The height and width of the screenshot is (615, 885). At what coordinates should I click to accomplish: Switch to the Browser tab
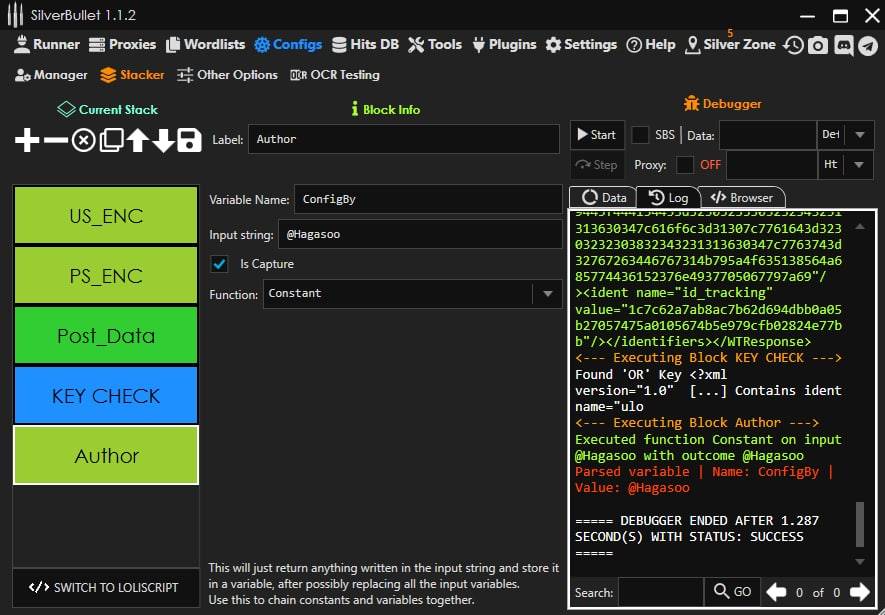pyautogui.click(x=742, y=198)
